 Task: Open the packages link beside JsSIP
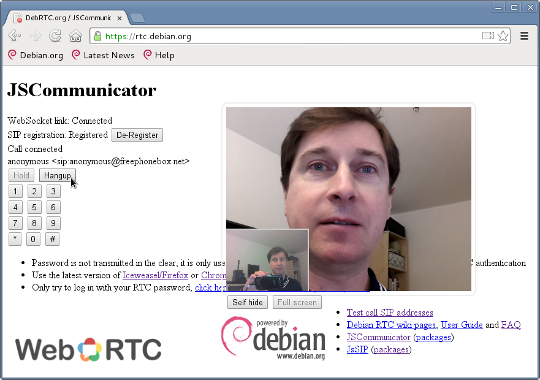pos(391,349)
